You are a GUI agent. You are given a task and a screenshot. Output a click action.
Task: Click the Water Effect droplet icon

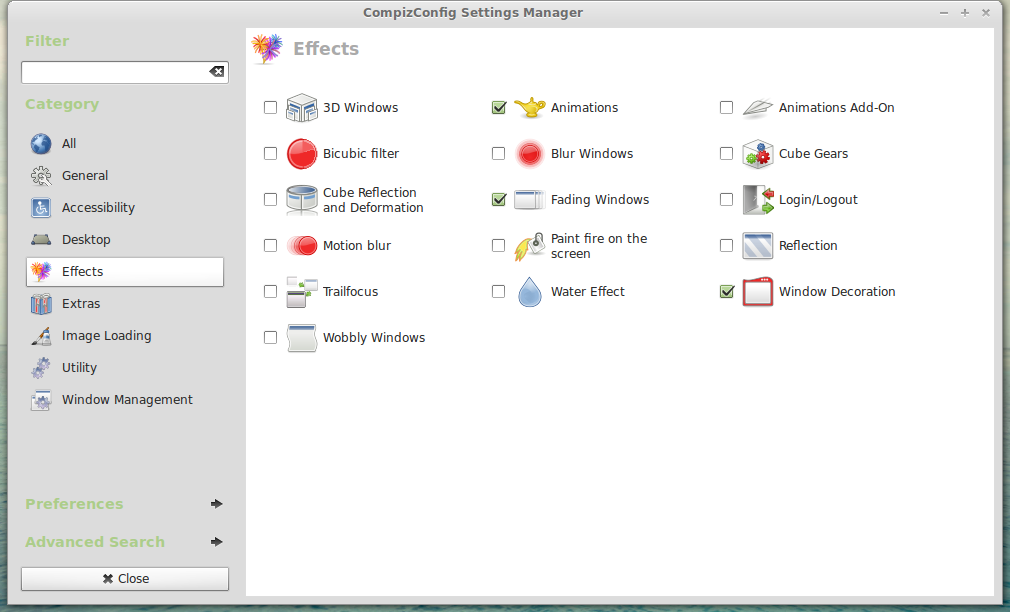[x=530, y=292]
